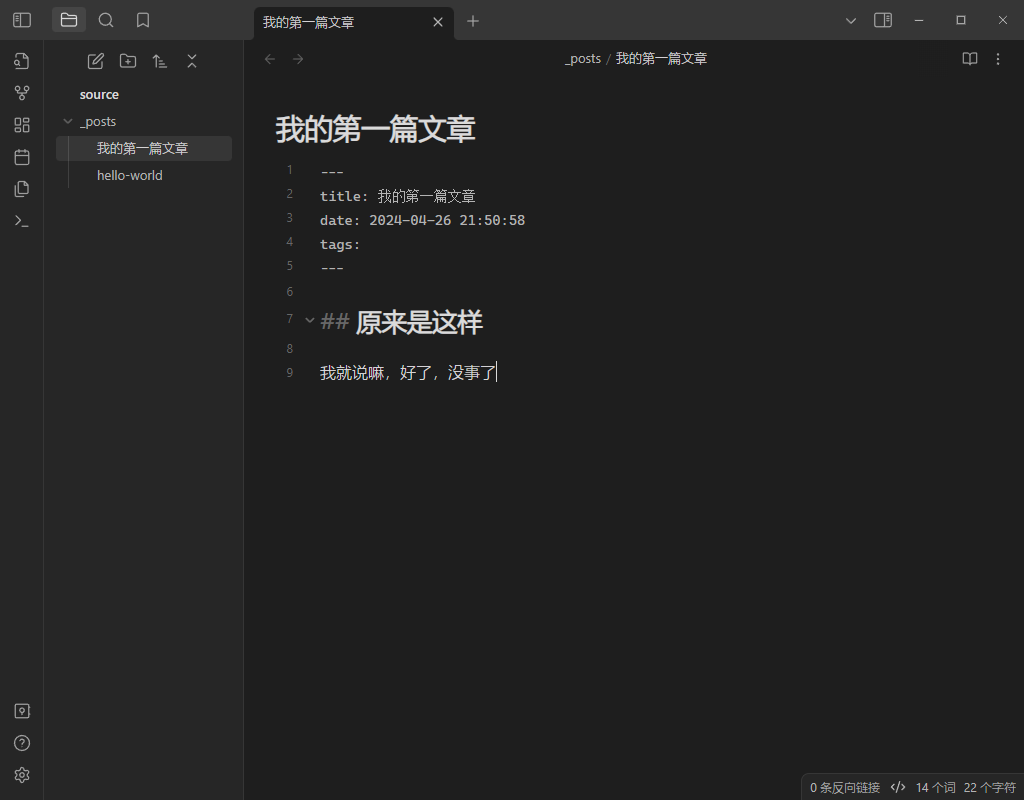This screenshot has width=1024, height=800.
Task: Fold the 原来是这样 heading
Action: point(309,320)
